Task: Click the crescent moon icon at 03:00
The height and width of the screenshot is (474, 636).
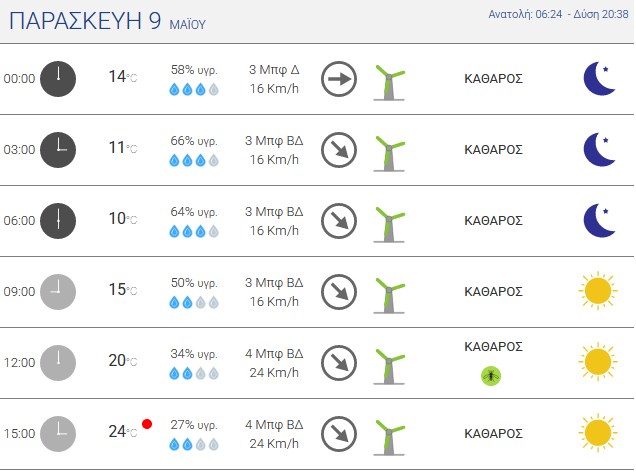Action: pyautogui.click(x=599, y=150)
